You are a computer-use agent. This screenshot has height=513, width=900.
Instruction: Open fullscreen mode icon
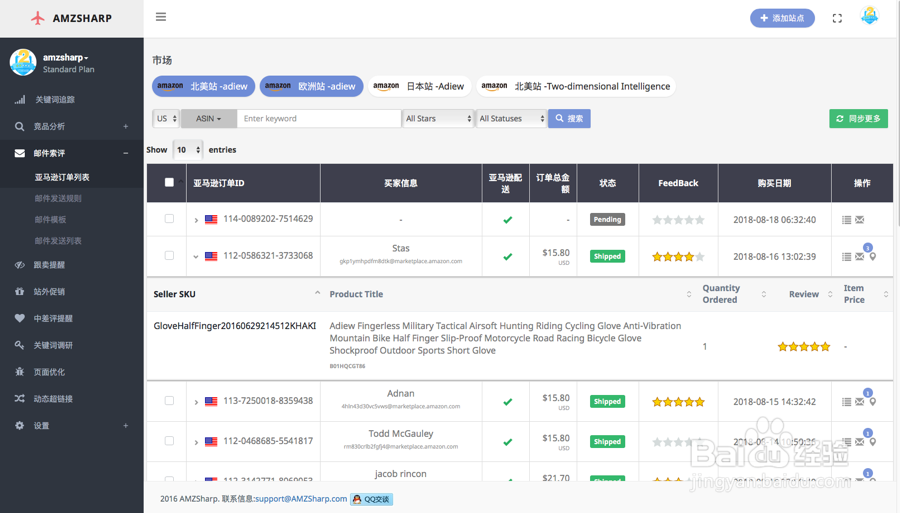[x=837, y=18]
